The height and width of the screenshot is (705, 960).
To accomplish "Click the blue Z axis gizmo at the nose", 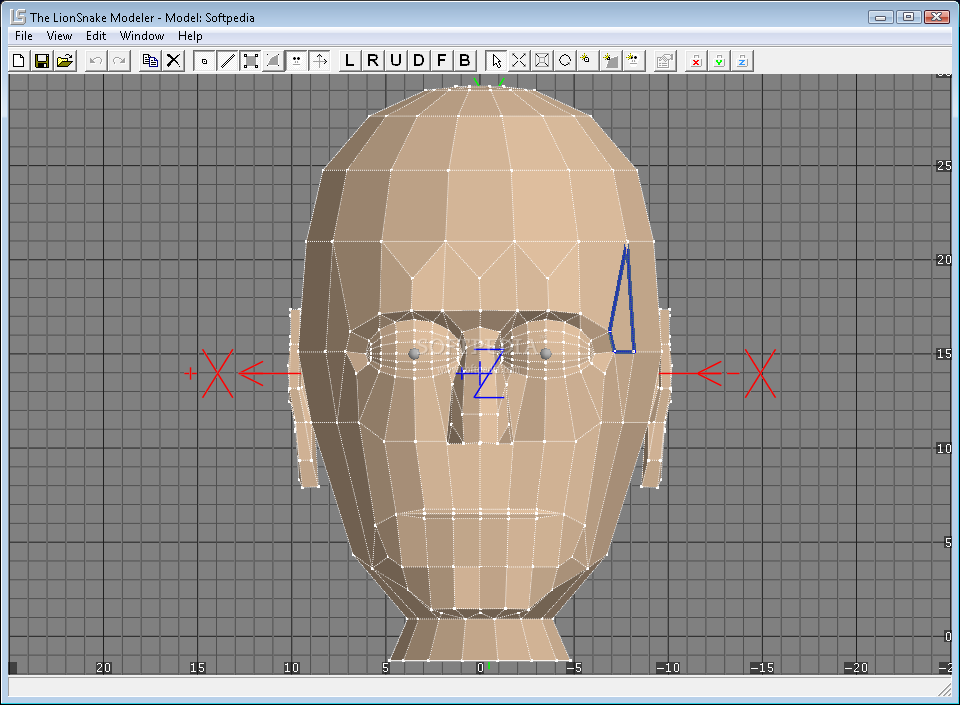I will point(488,373).
